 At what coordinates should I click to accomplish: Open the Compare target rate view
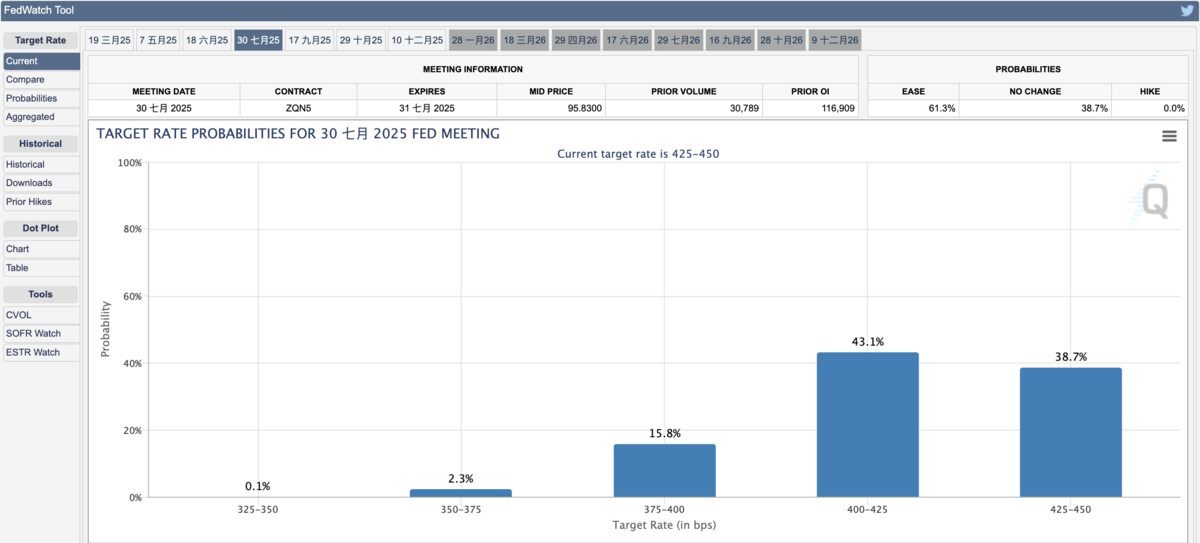click(25, 80)
